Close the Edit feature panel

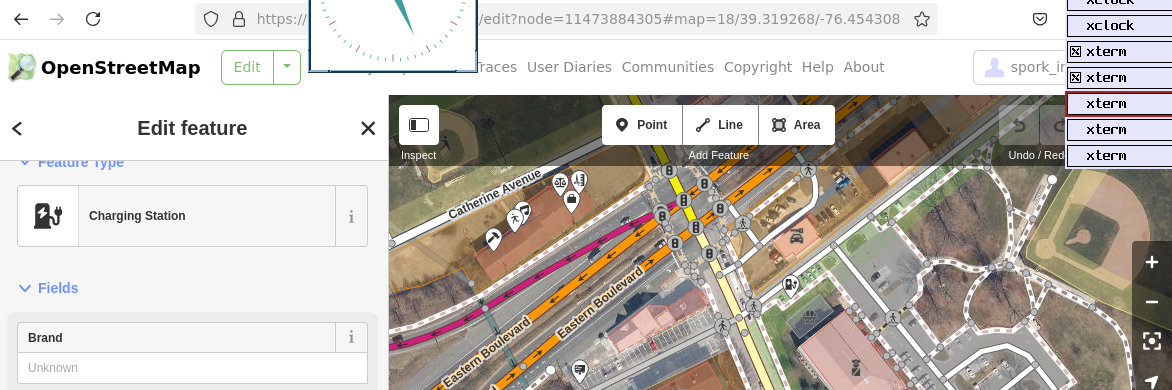coord(368,129)
